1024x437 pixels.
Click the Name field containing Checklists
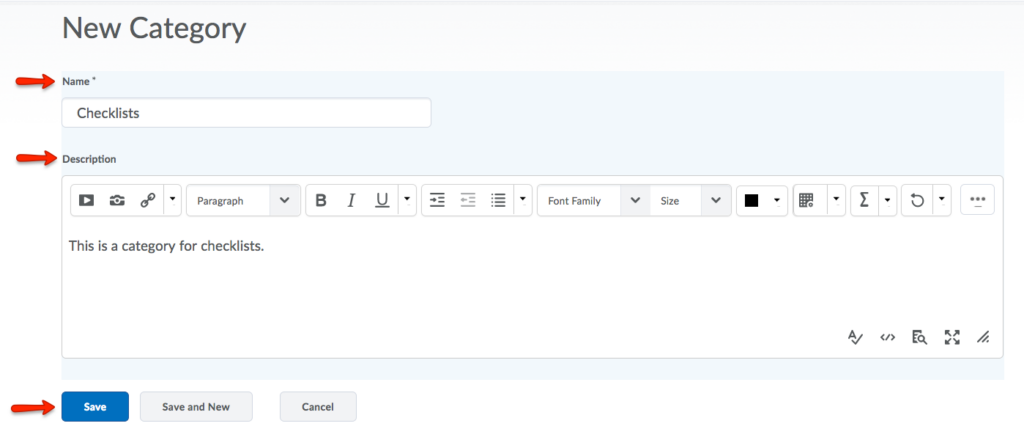pyautogui.click(x=246, y=113)
